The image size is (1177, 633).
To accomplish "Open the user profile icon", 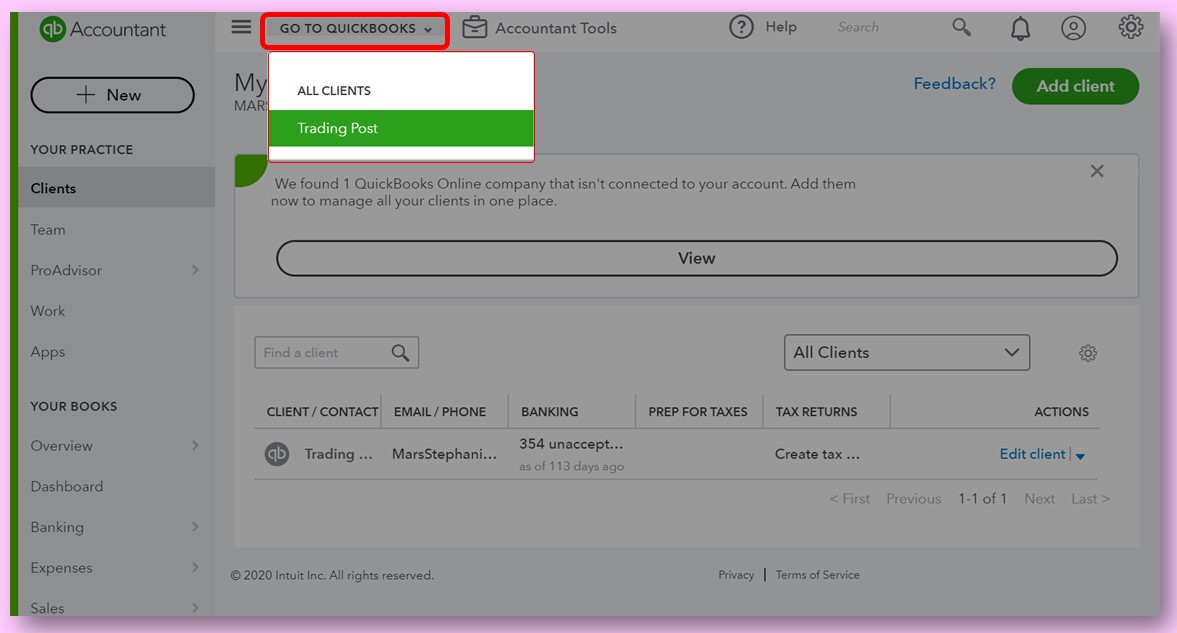I will pyautogui.click(x=1073, y=28).
